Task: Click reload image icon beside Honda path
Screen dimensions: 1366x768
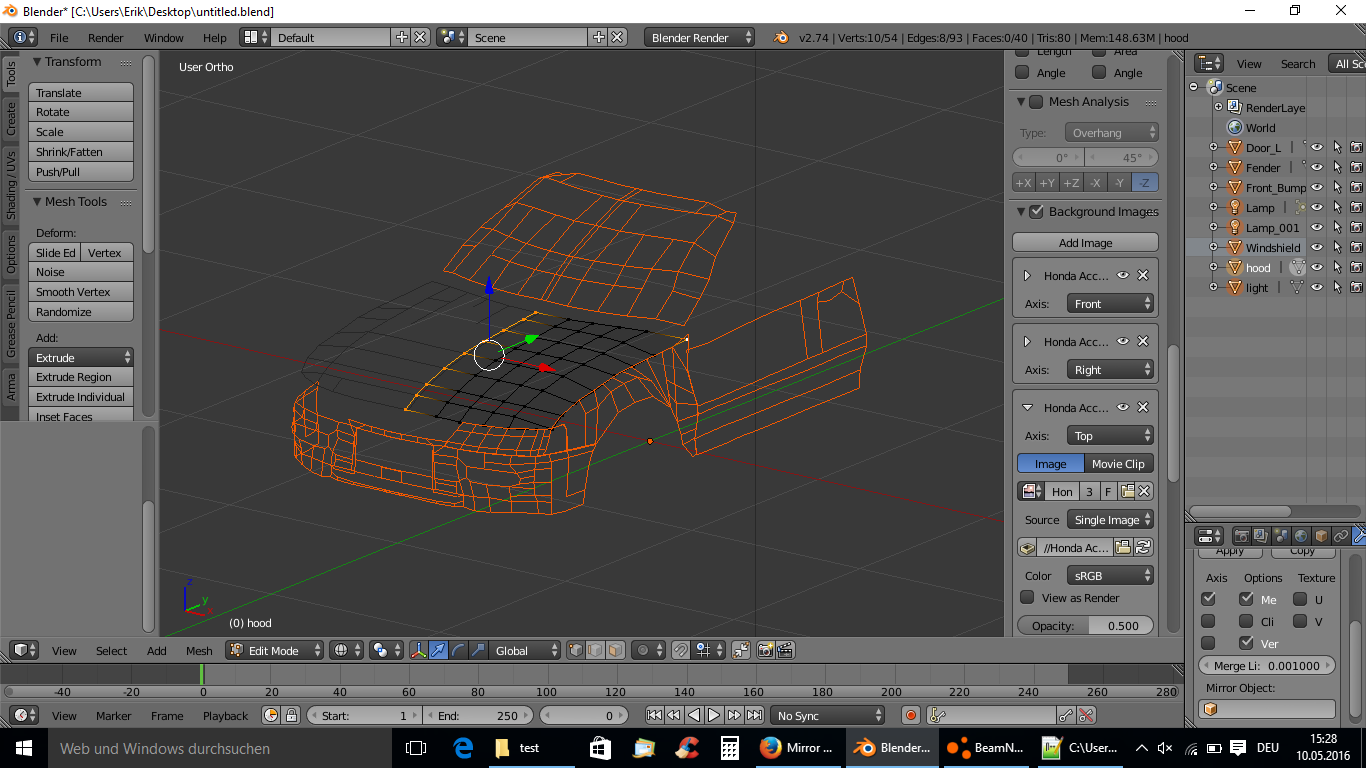Action: tap(1143, 547)
